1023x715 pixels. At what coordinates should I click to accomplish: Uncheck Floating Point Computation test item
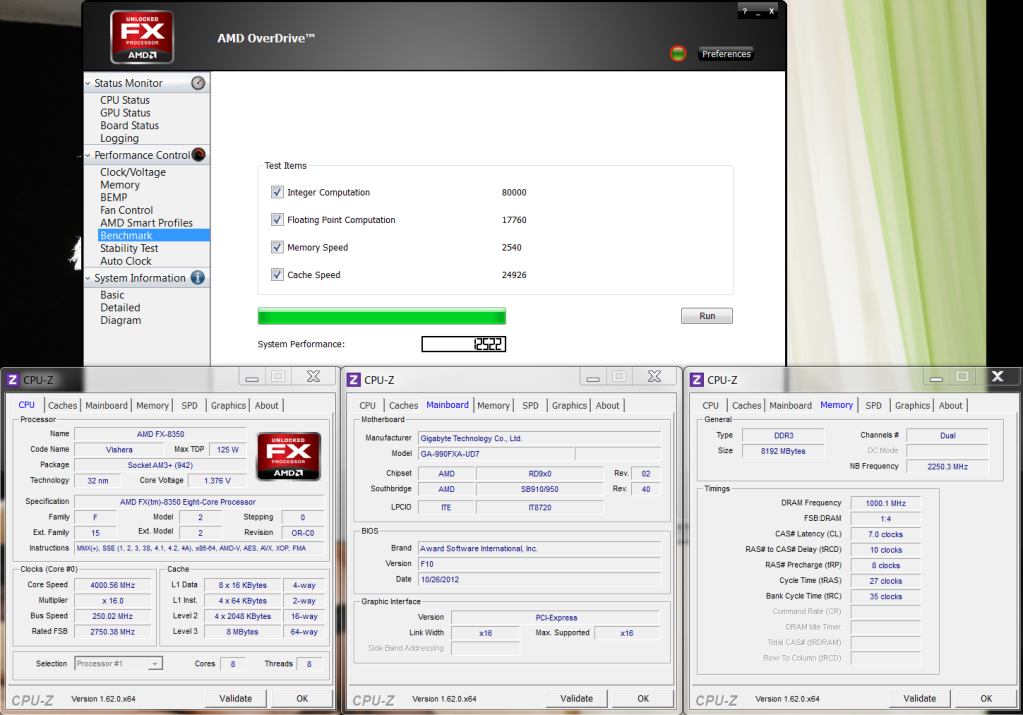click(x=277, y=219)
